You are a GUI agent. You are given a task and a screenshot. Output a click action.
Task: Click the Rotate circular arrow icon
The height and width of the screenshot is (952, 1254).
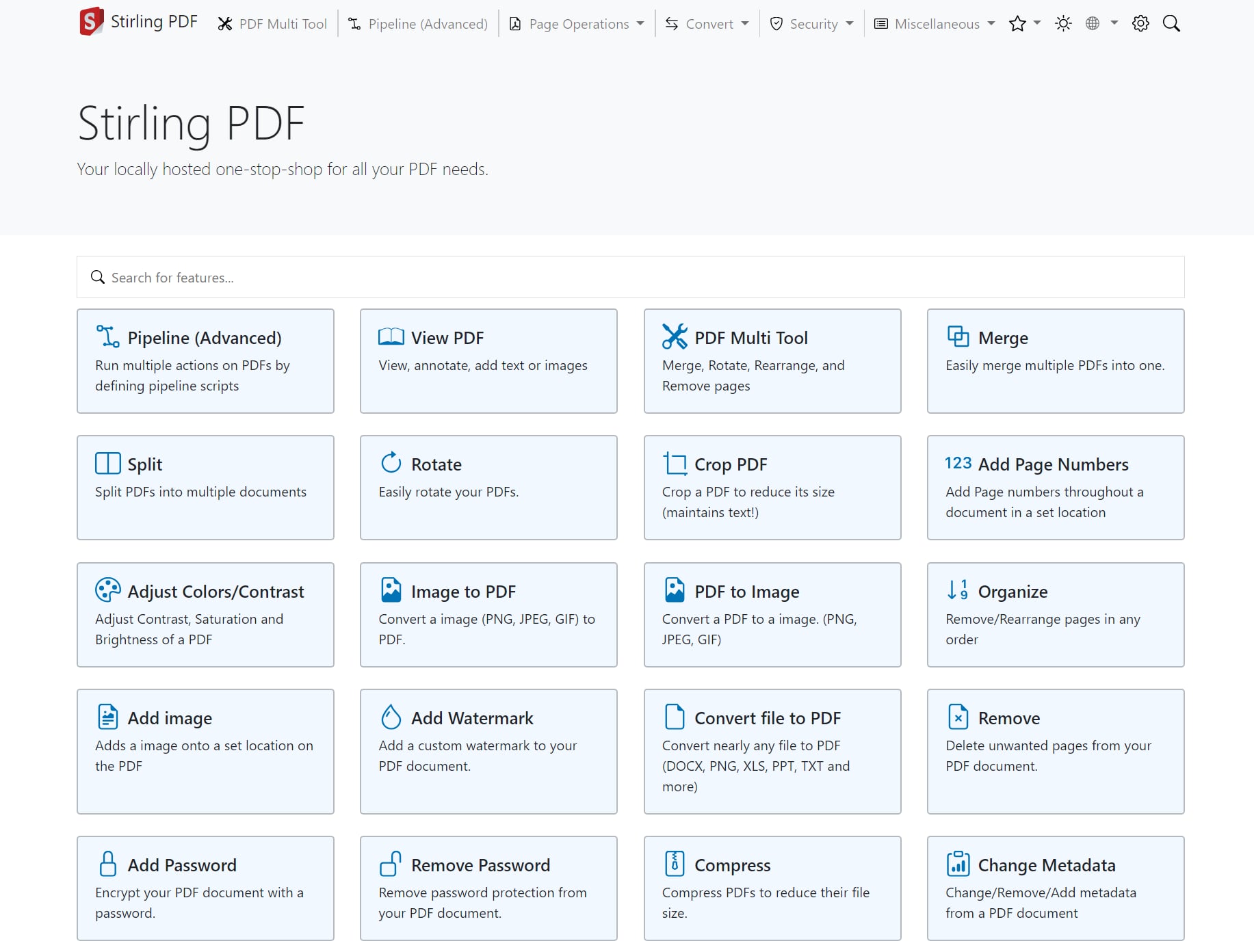[x=391, y=463]
